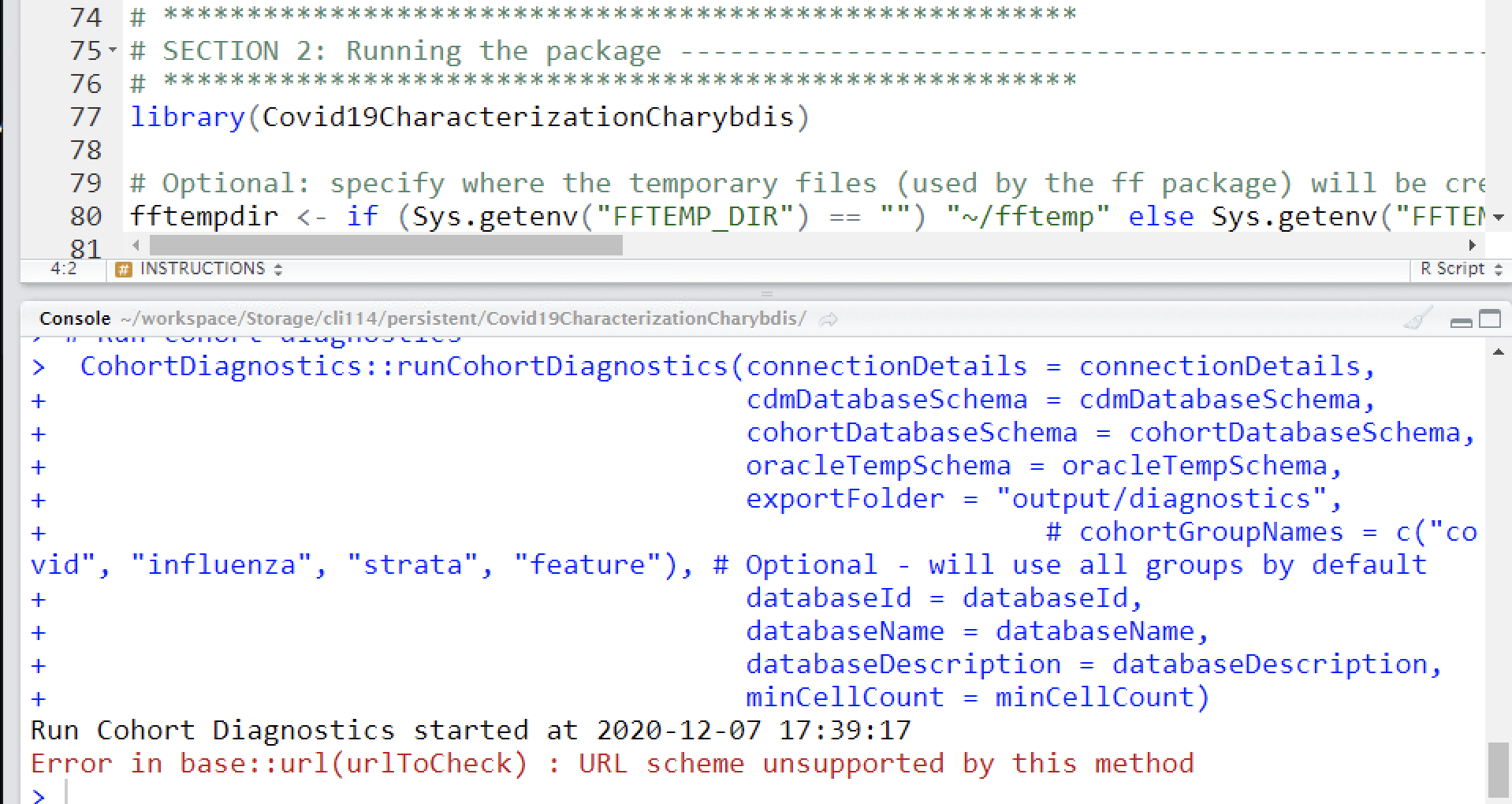Collapse SECTION 2 using the fold triangle
The width and height of the screenshot is (1512, 804).
click(113, 50)
